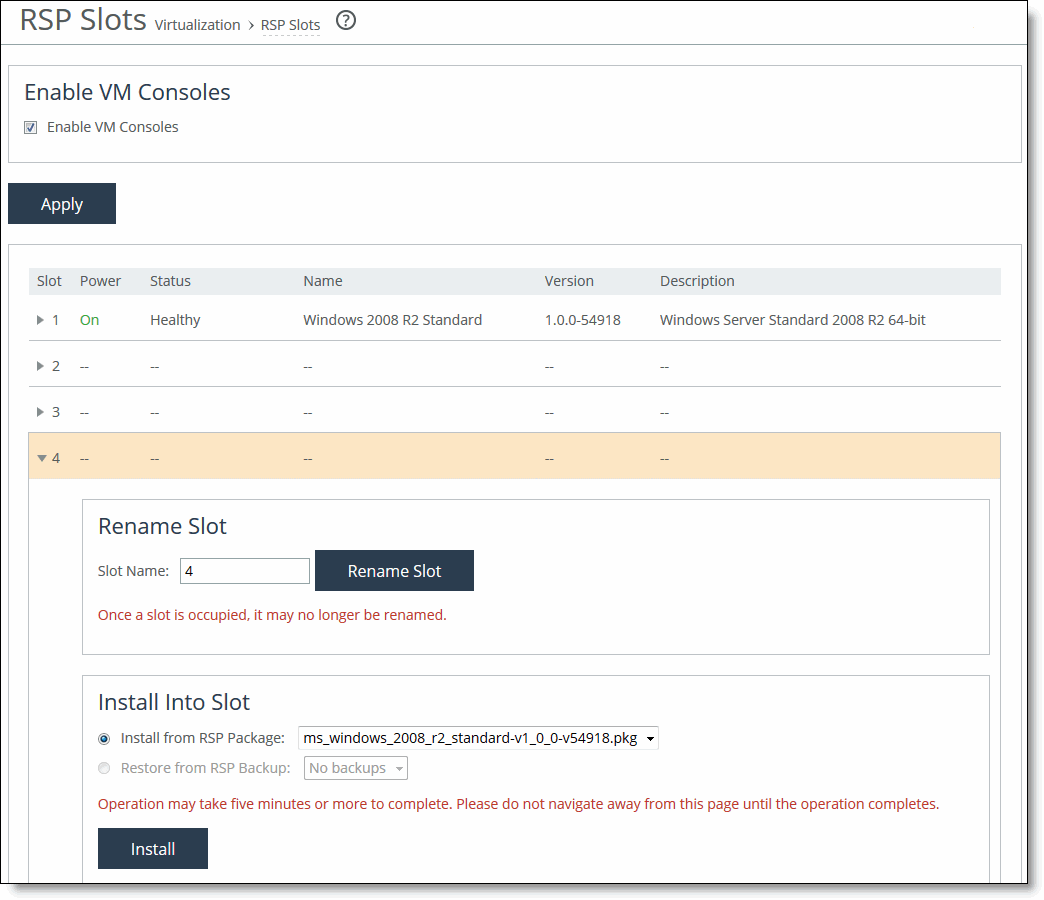This screenshot has height=900, width=1044.
Task: Select Windows 2008 R2 Standard slot name
Action: pyautogui.click(x=392, y=320)
